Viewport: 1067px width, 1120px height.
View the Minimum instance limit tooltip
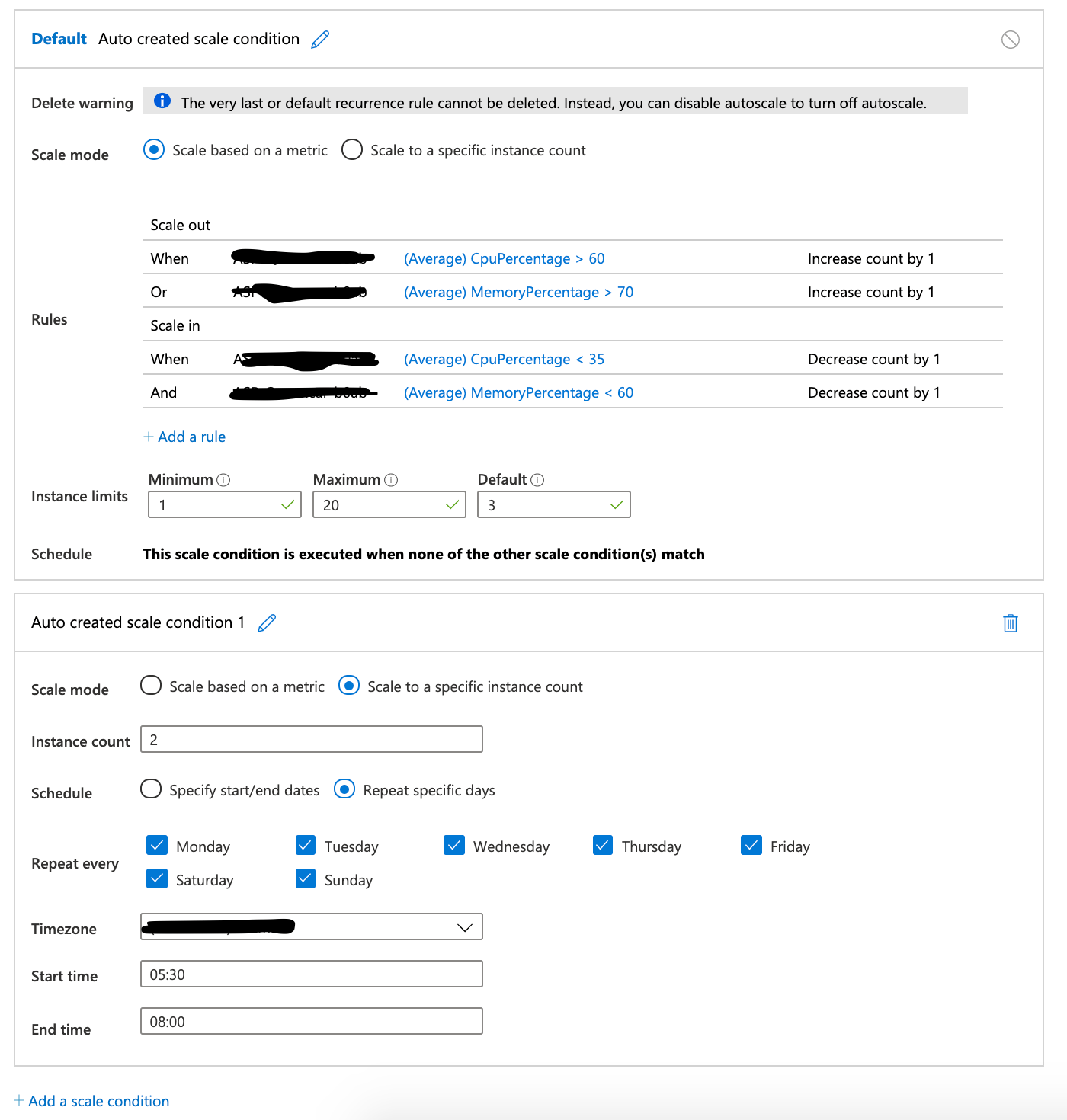(x=223, y=479)
